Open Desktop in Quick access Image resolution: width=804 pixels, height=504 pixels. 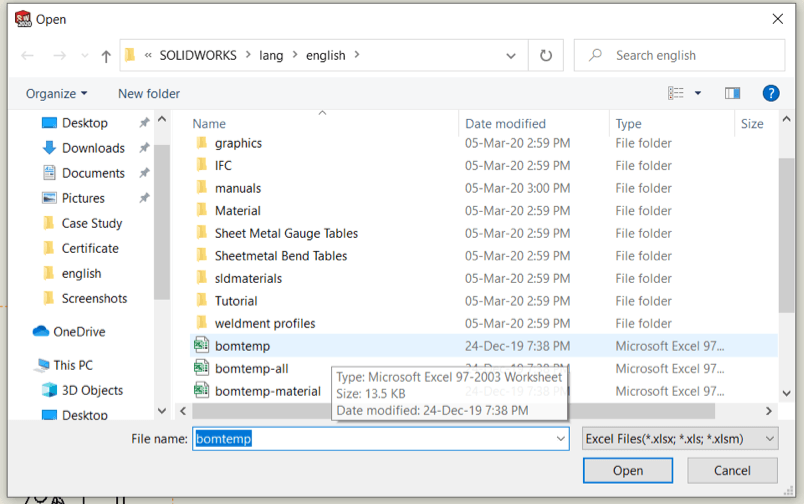point(85,123)
